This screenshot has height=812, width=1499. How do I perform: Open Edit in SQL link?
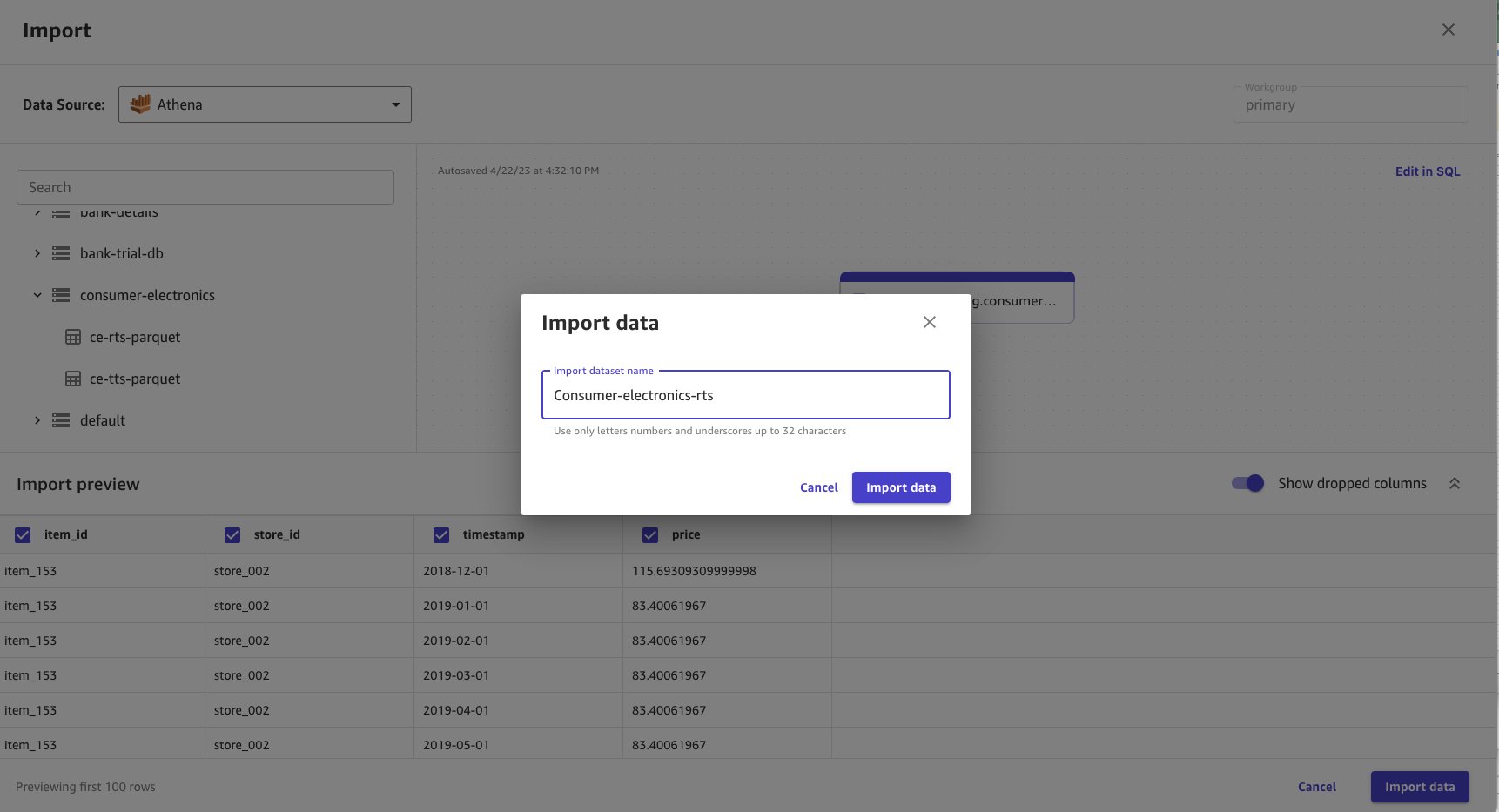[1428, 171]
